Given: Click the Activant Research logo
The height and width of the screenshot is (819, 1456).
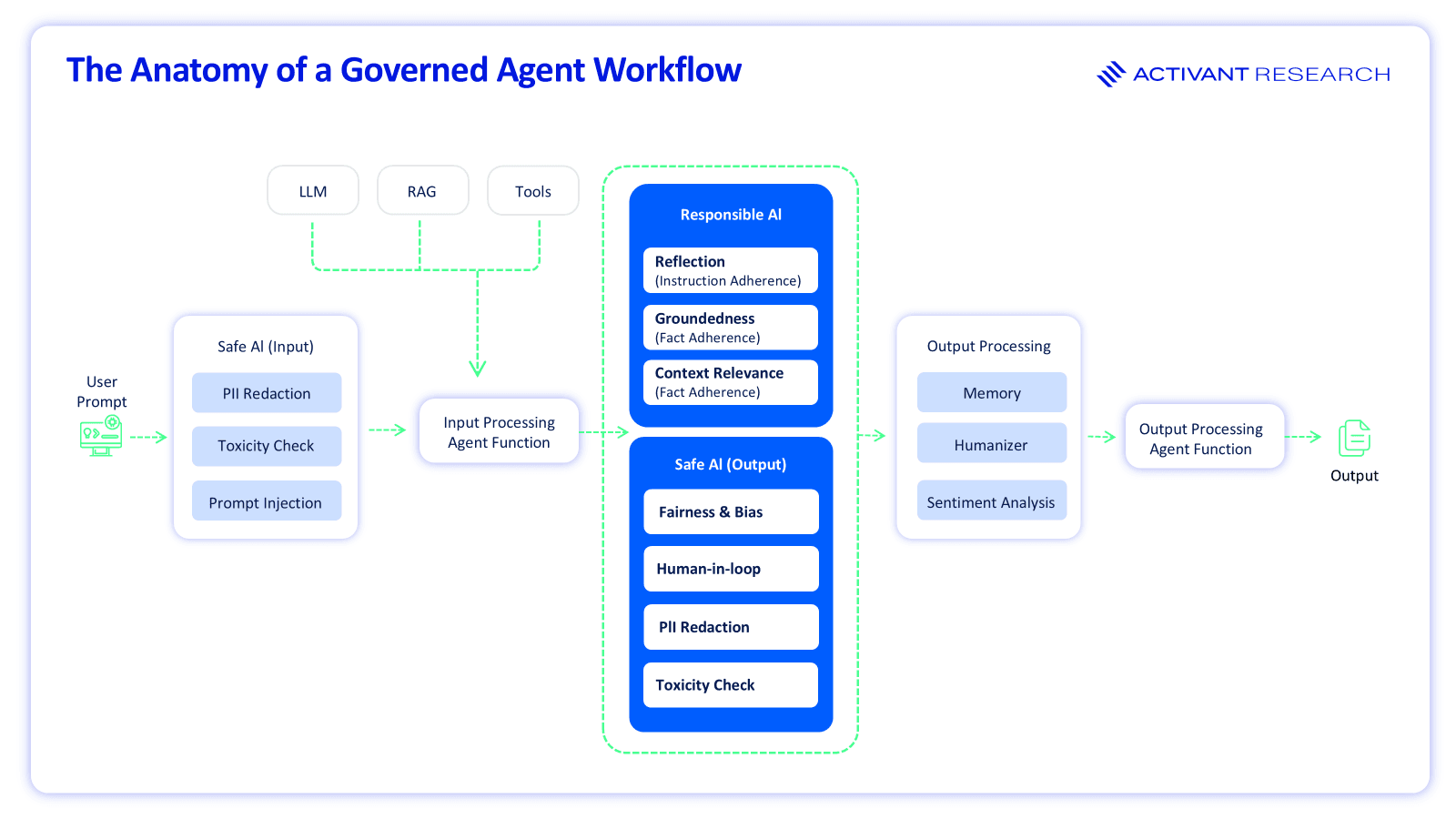Looking at the screenshot, I should [x=1243, y=74].
